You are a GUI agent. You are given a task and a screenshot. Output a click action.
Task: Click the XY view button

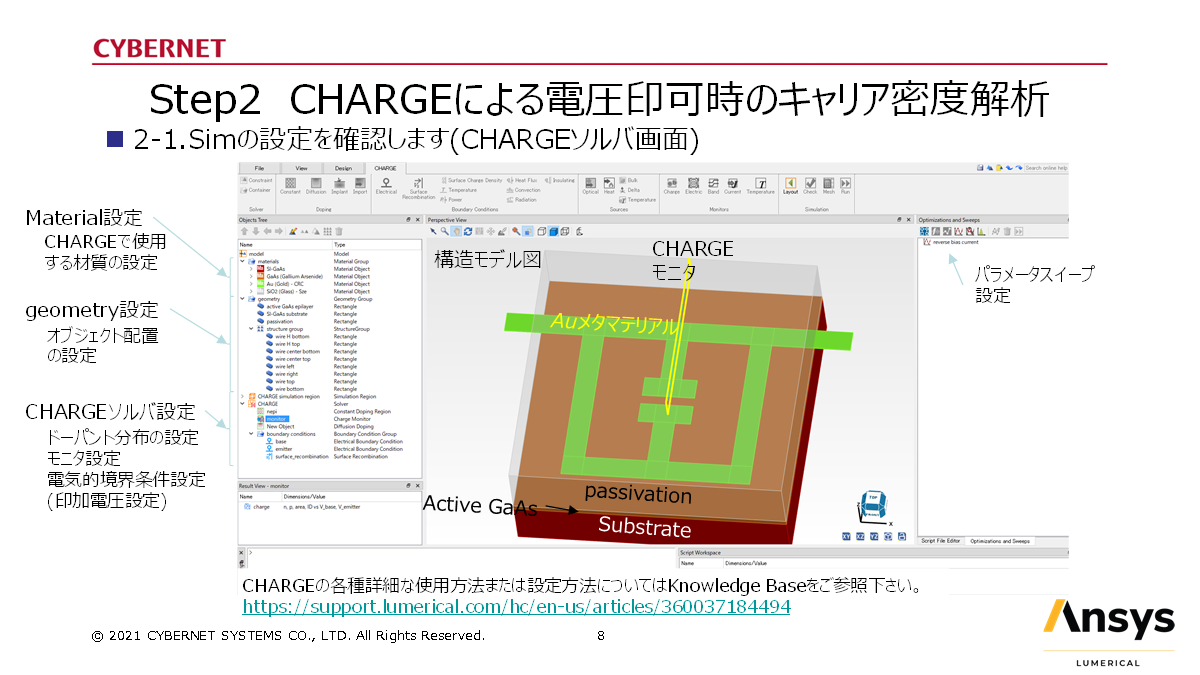[x=846, y=536]
